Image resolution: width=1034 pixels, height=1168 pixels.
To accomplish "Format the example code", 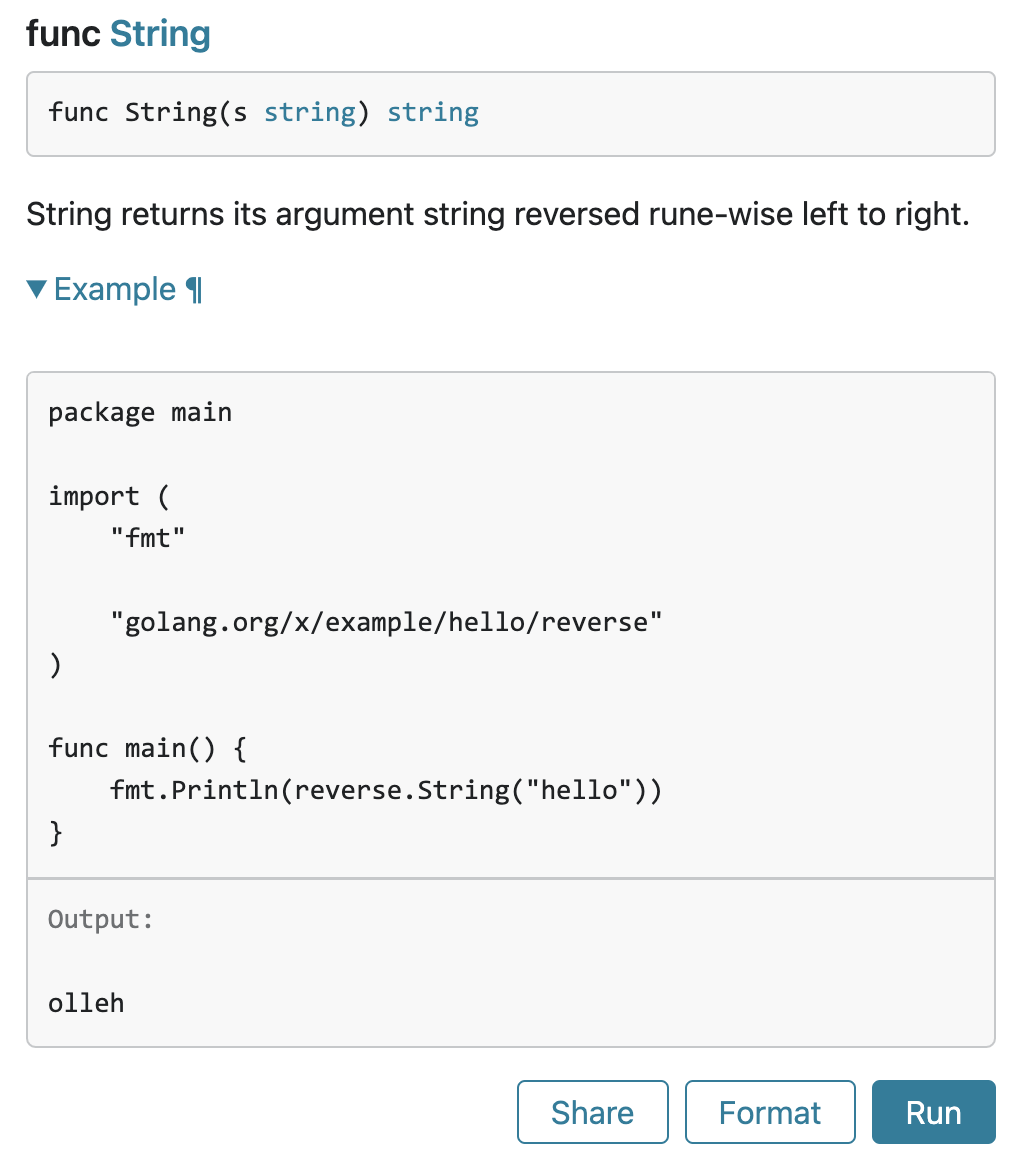I will click(770, 1112).
